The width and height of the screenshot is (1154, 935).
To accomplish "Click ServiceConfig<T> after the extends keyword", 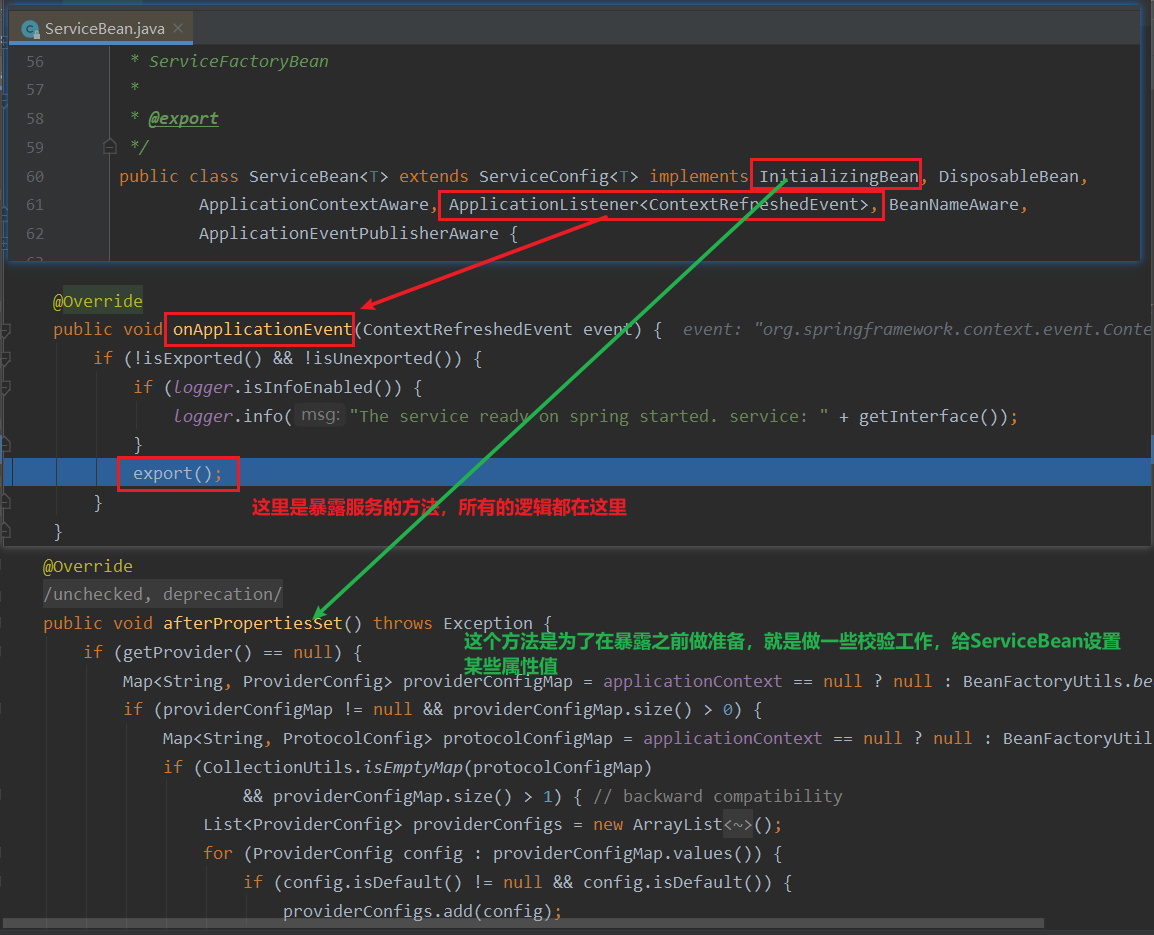I will coord(558,177).
